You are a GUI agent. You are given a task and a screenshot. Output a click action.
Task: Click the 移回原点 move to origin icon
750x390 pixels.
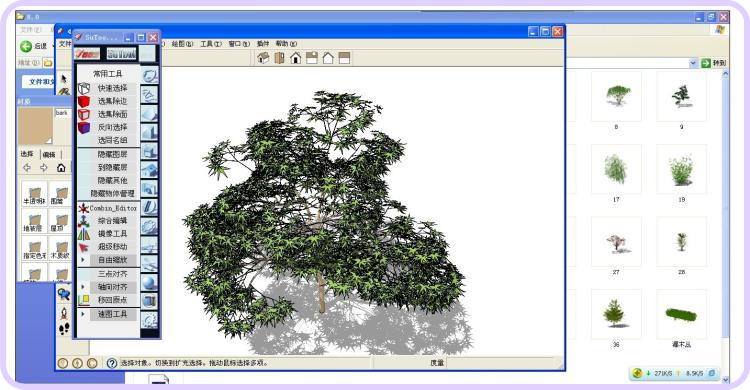pos(84,300)
